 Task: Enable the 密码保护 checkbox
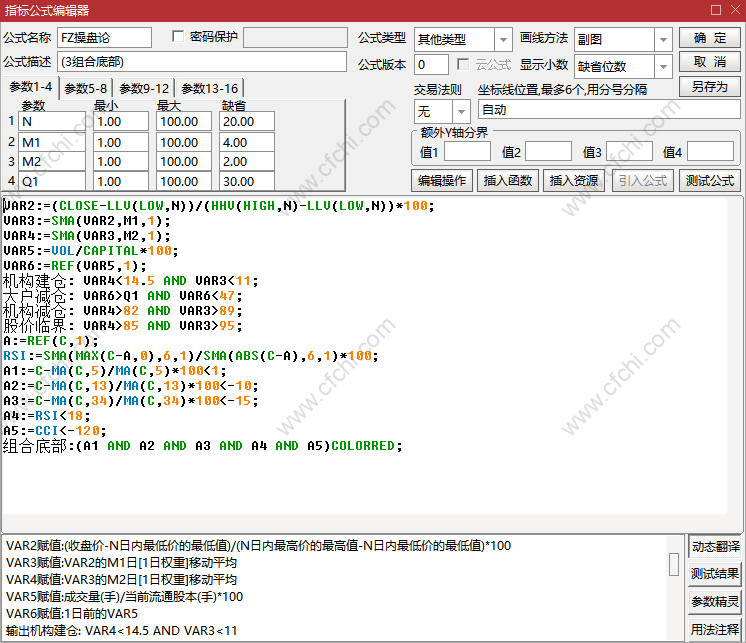coord(179,37)
